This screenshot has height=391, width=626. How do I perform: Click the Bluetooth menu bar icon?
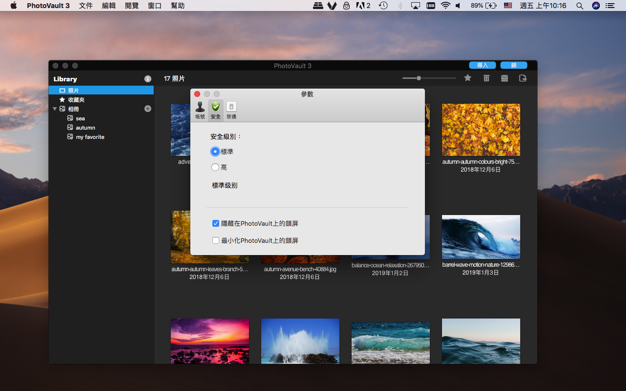(x=400, y=6)
